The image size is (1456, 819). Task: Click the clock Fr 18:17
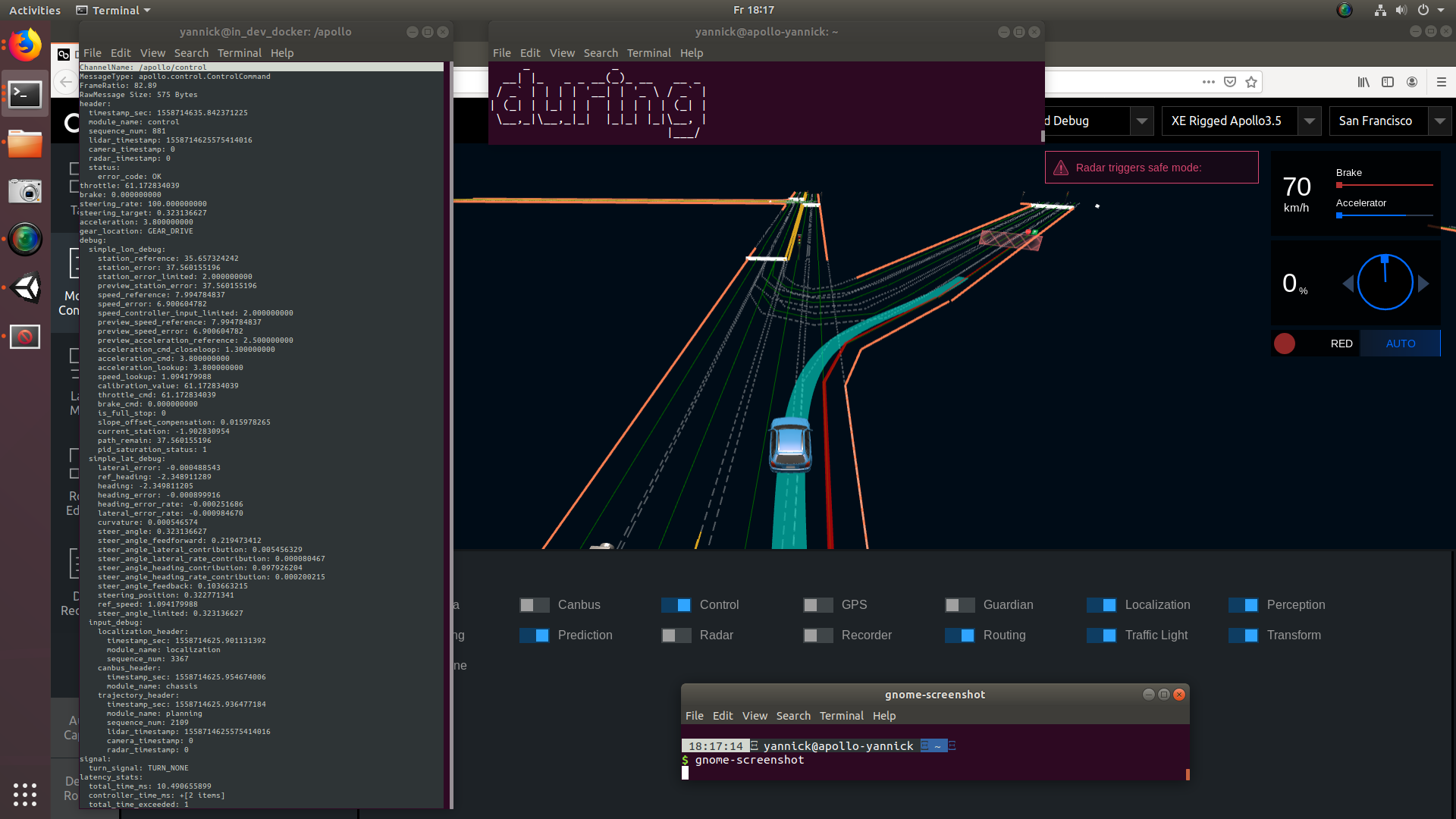(754, 10)
